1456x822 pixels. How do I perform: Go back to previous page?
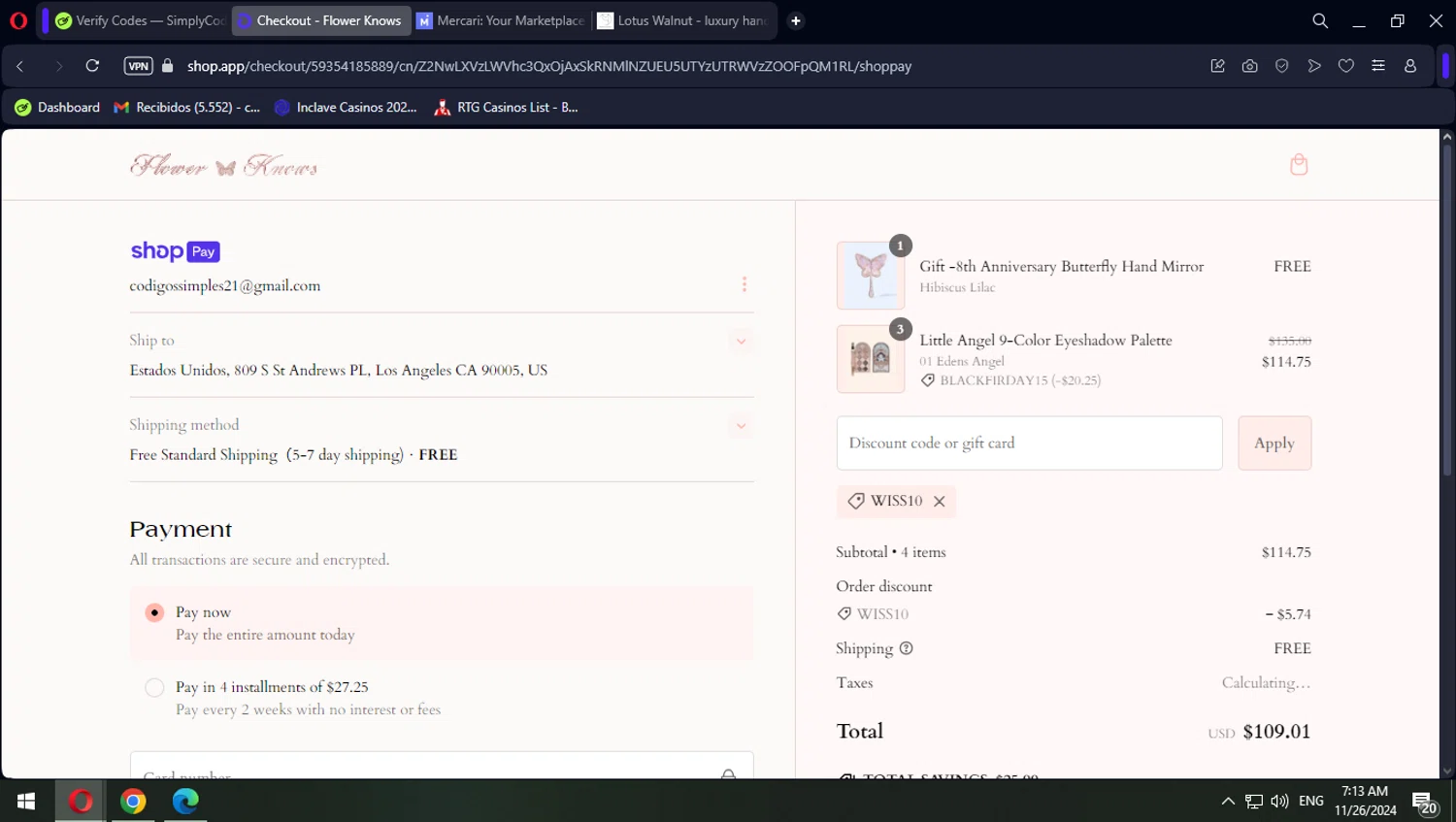(20, 66)
